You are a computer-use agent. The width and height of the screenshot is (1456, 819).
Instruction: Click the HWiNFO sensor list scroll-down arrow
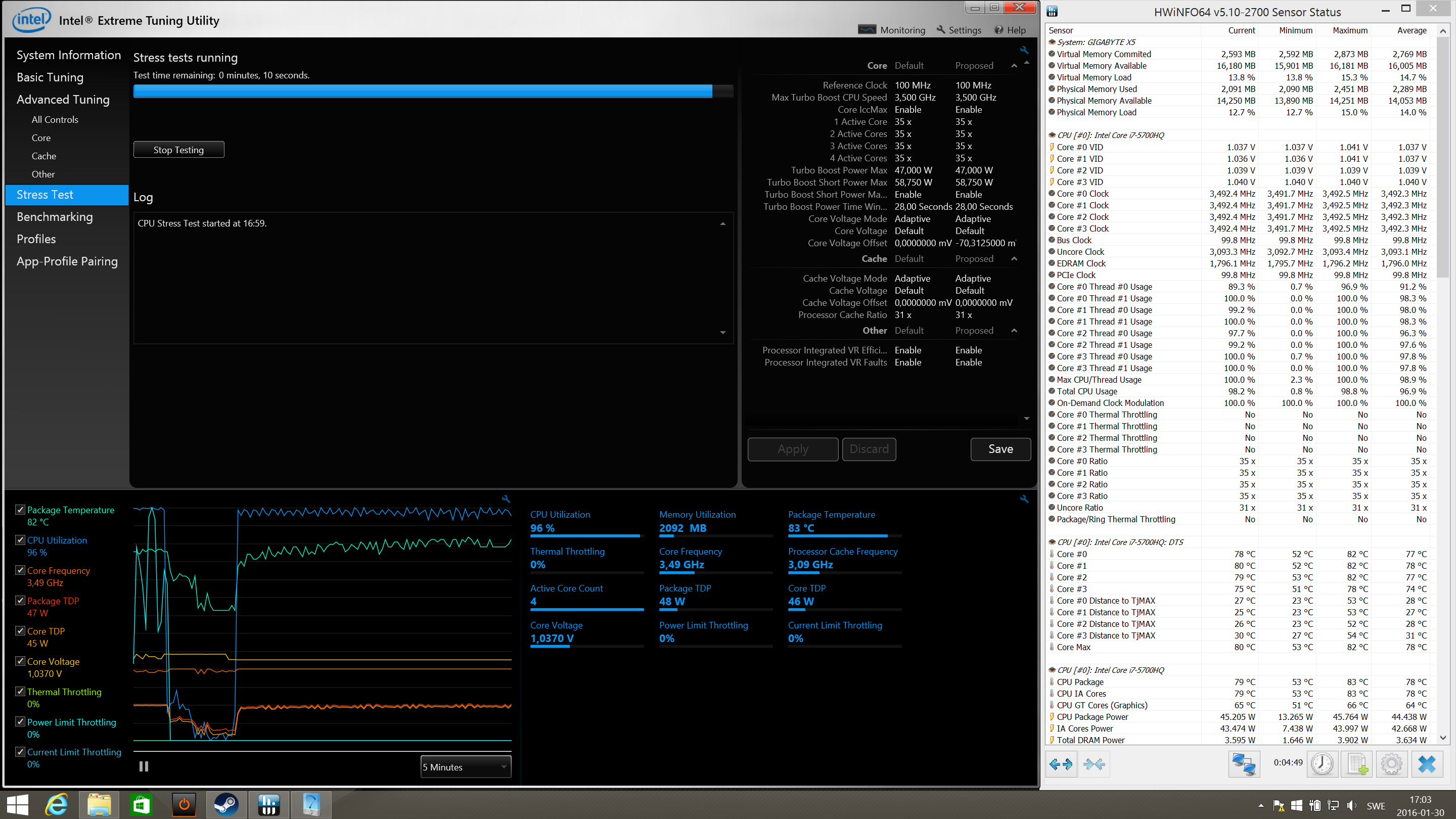click(1443, 738)
